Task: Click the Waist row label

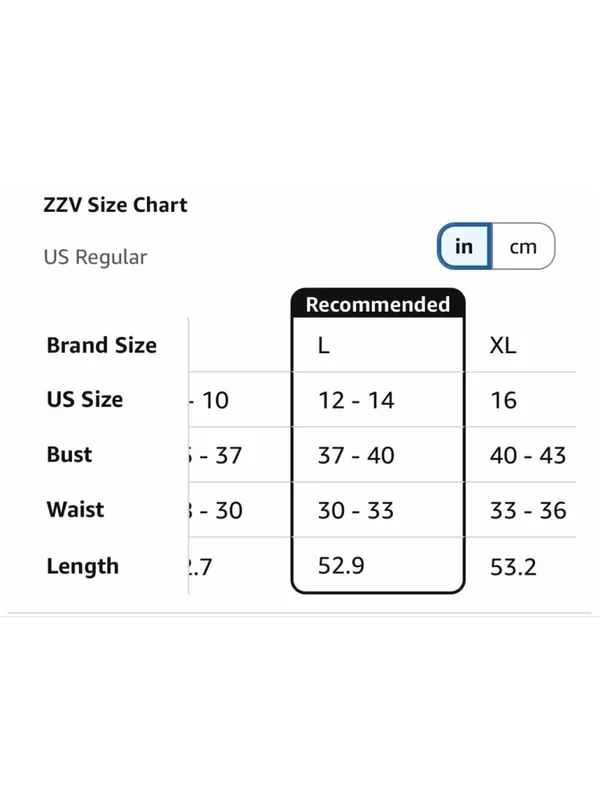Action: pyautogui.click(x=76, y=510)
